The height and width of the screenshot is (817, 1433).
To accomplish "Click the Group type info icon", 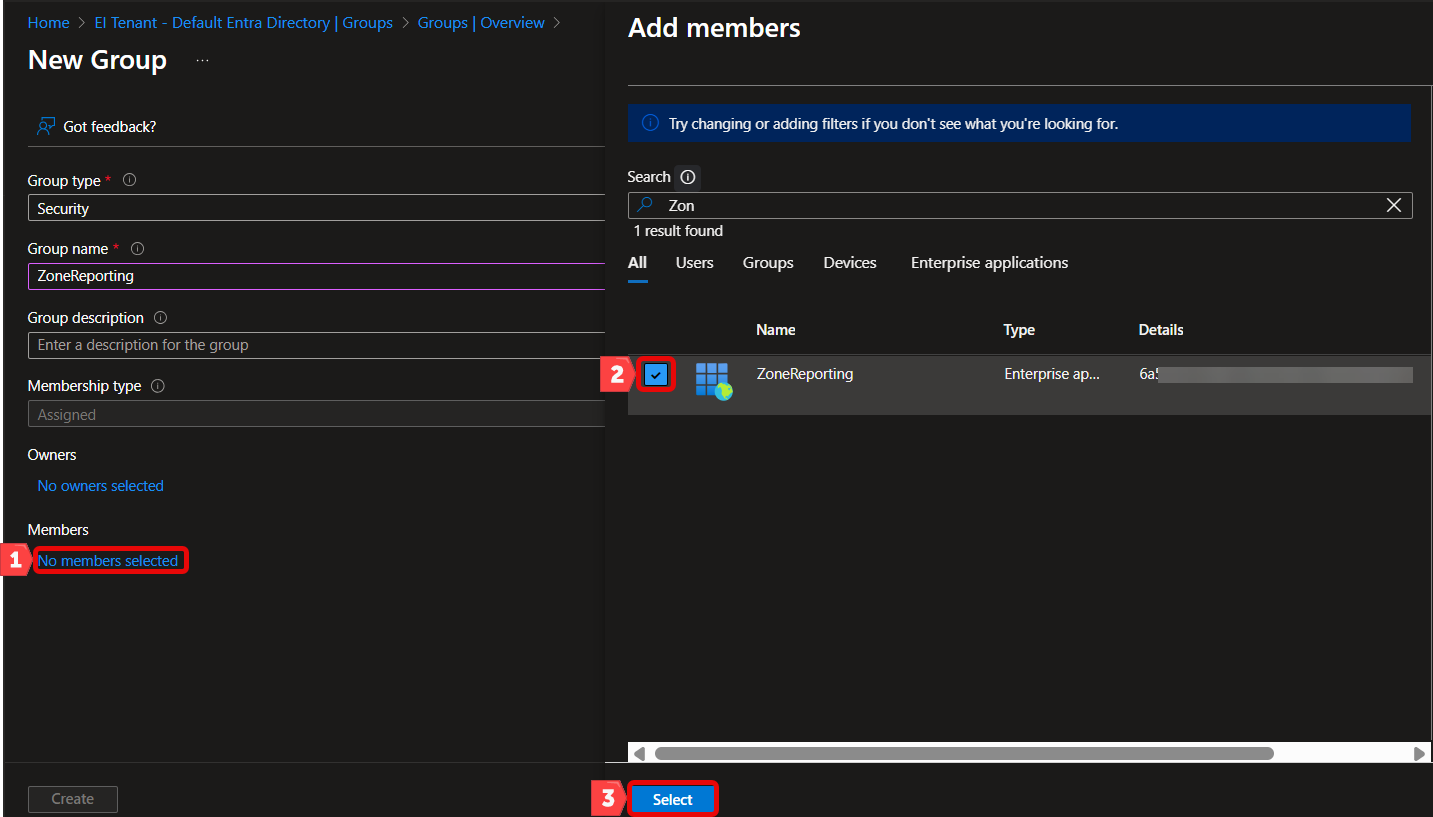I will [x=129, y=180].
